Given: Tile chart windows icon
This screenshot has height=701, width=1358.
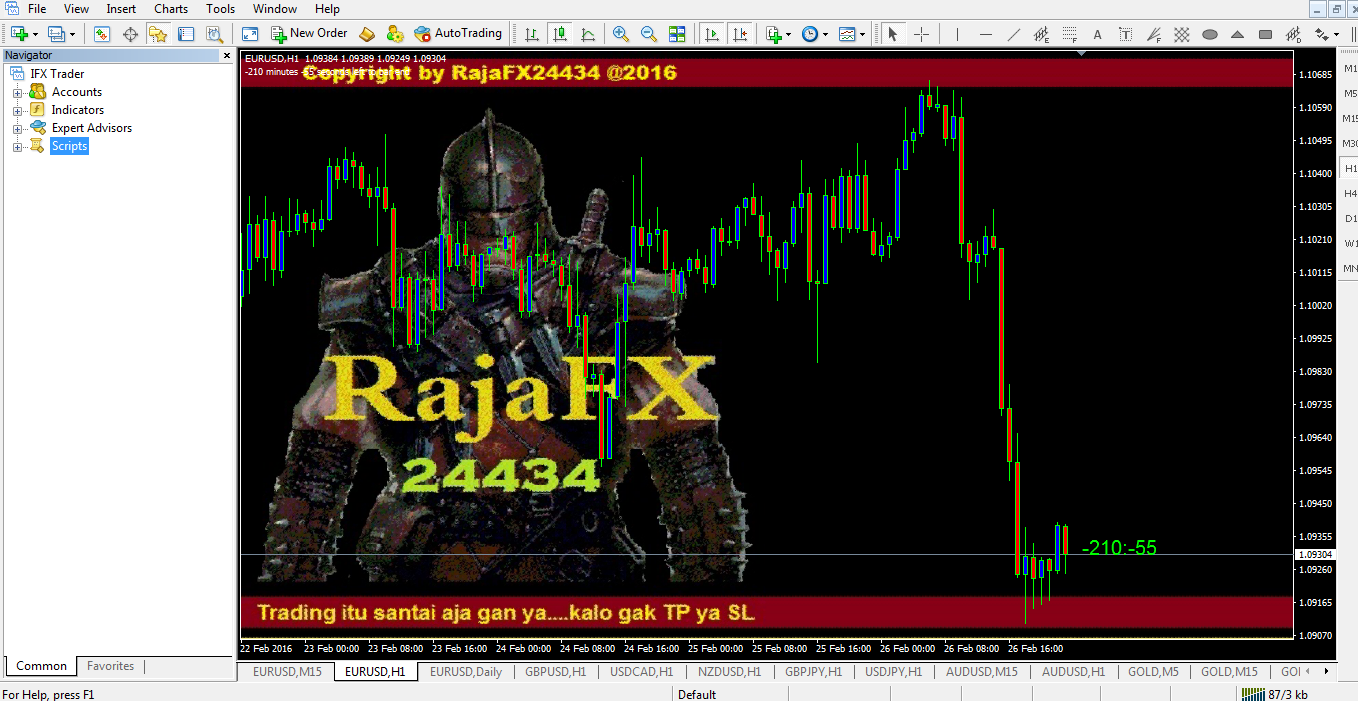Looking at the screenshot, I should pos(677,34).
